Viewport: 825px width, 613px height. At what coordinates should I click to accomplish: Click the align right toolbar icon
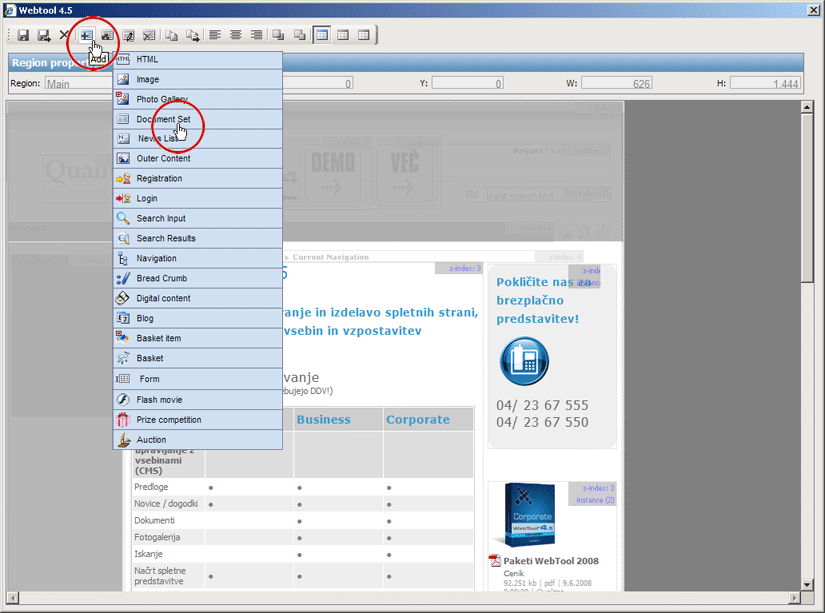tap(257, 35)
